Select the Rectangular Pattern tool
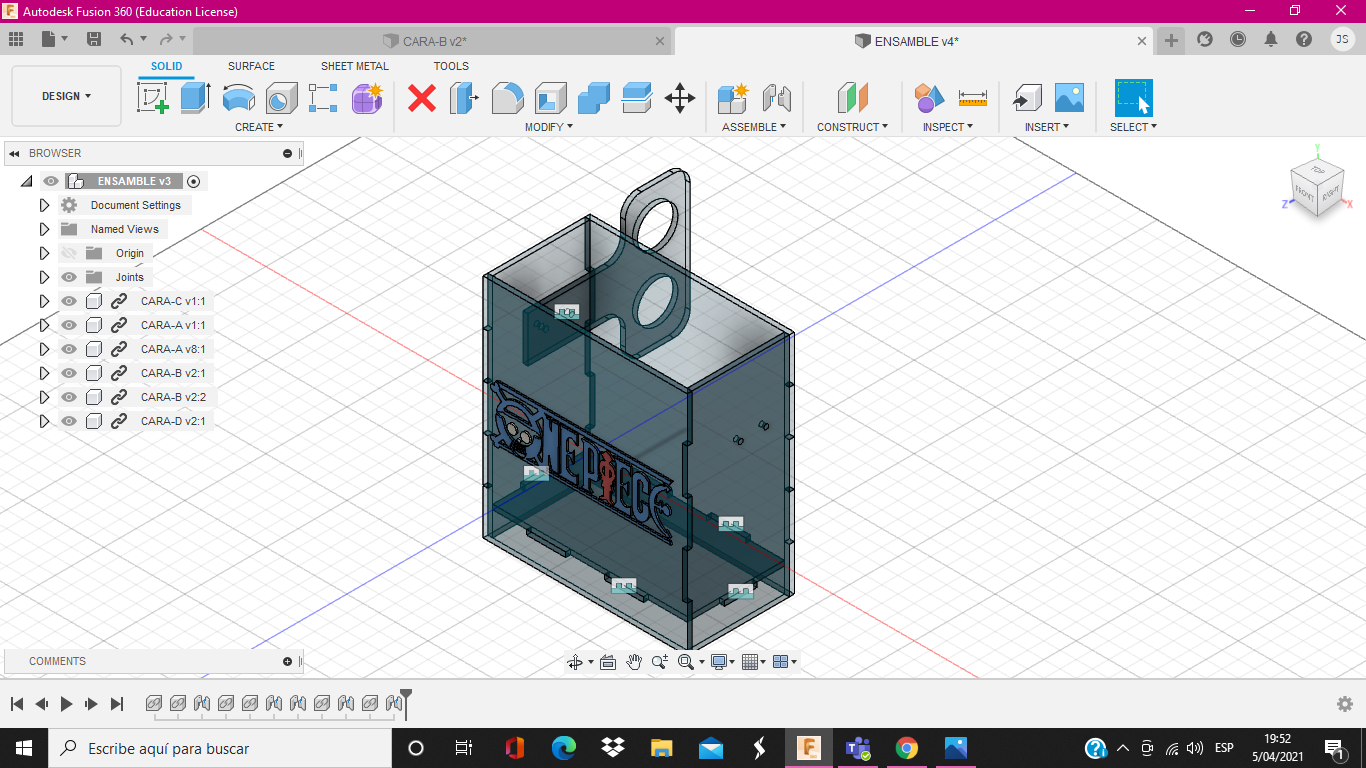The image size is (1366, 768). click(x=324, y=98)
